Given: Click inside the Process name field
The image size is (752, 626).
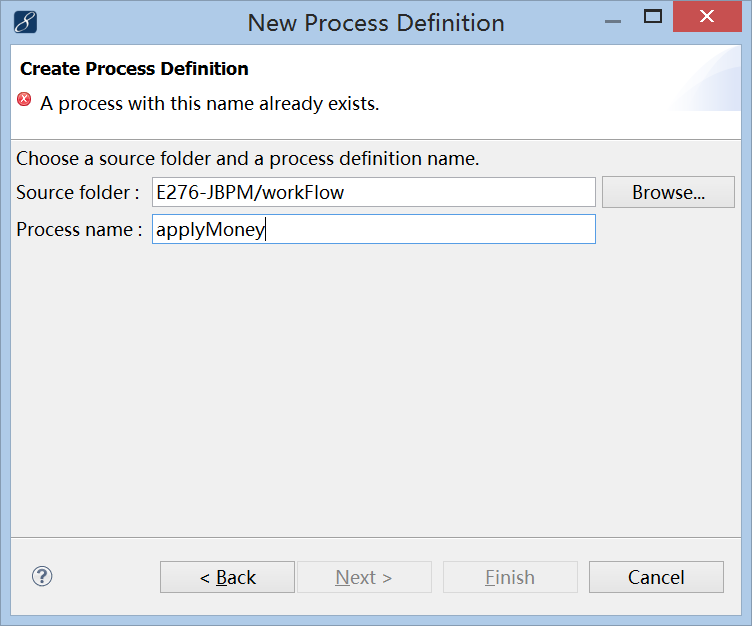Looking at the screenshot, I should point(430,229).
